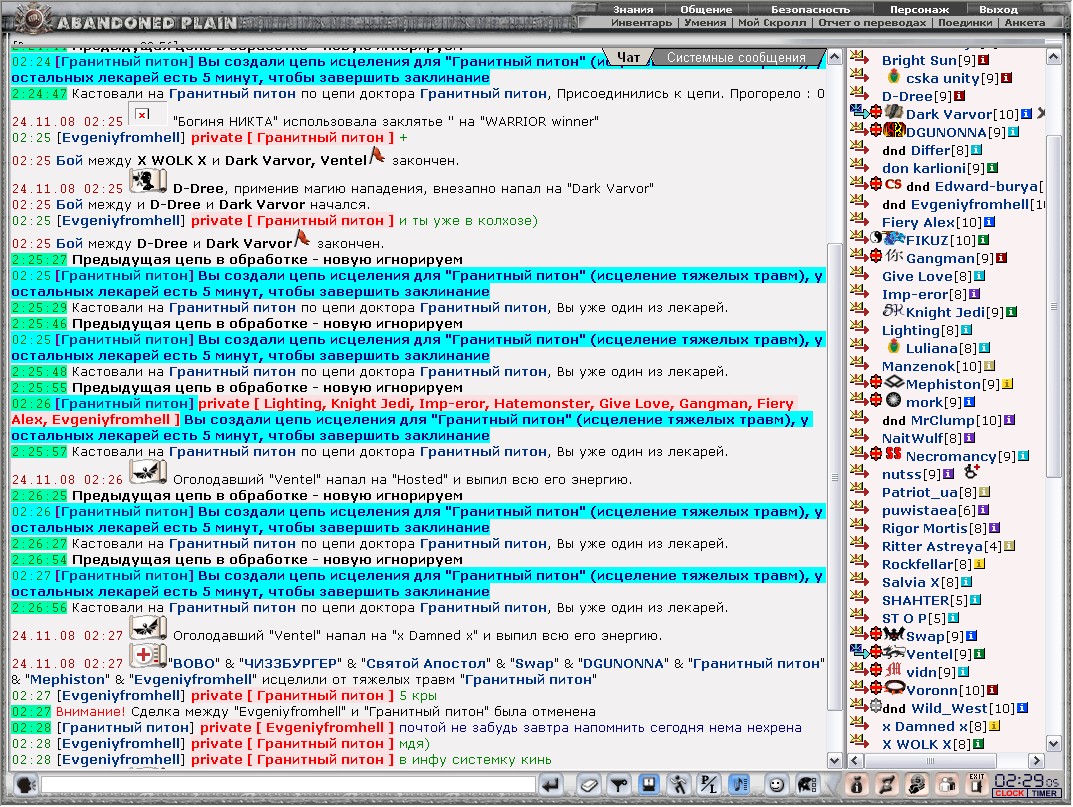The image size is (1073, 807).
Task: Open the chat filter funnel icon
Action: pos(619,784)
